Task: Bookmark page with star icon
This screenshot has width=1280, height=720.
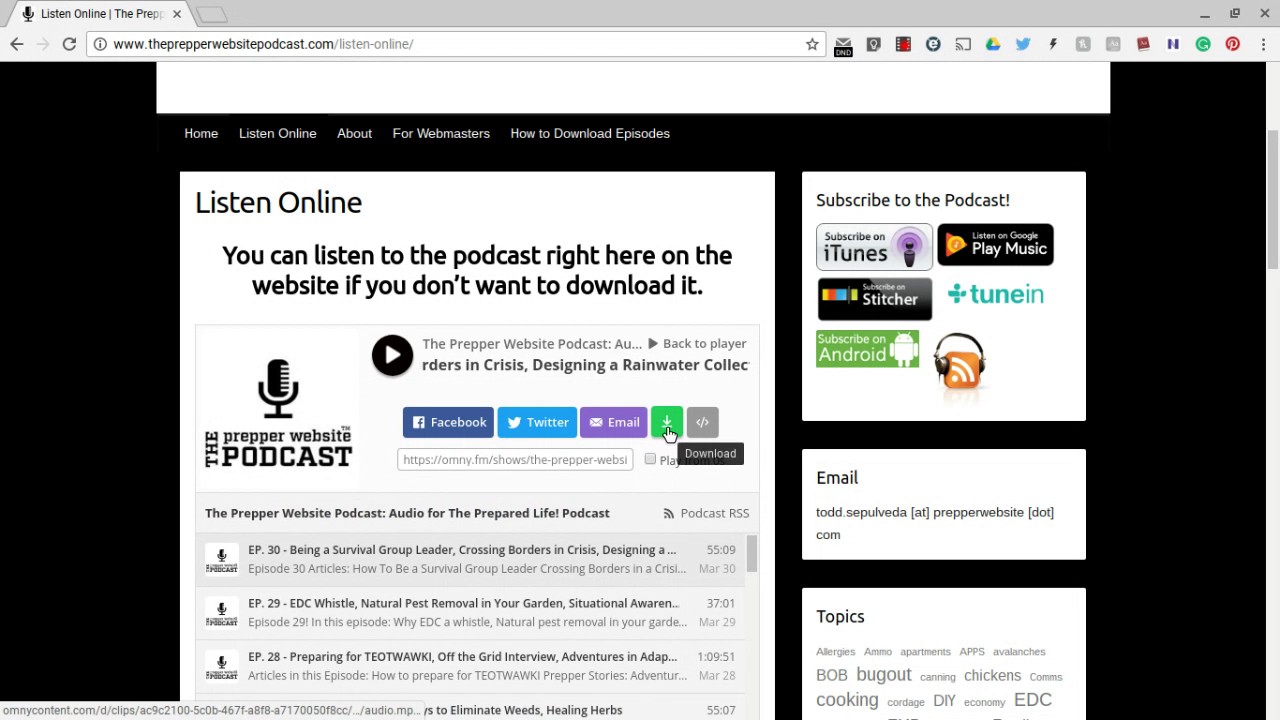Action: pos(812,44)
